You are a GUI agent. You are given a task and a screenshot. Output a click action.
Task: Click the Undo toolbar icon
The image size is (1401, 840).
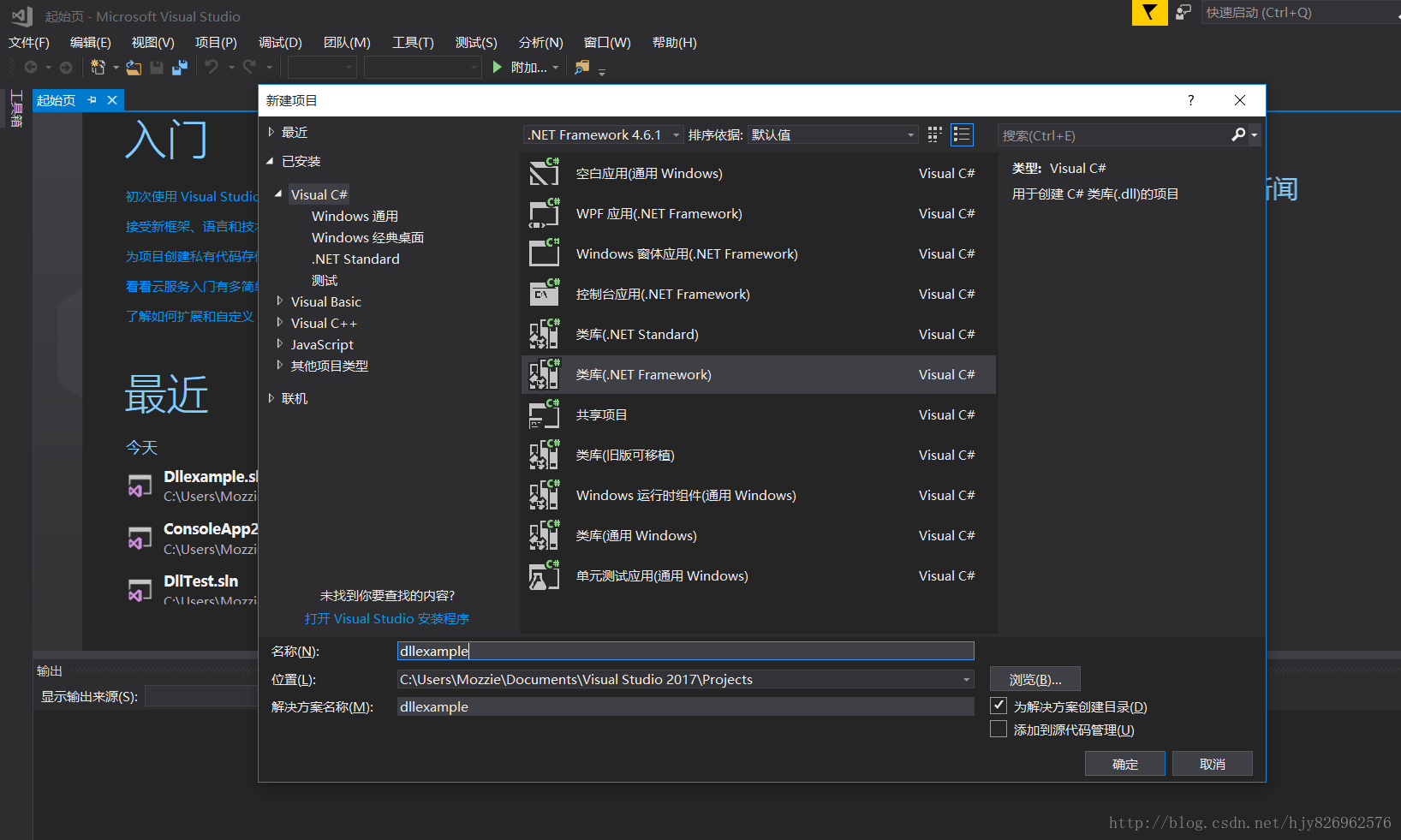(x=212, y=67)
